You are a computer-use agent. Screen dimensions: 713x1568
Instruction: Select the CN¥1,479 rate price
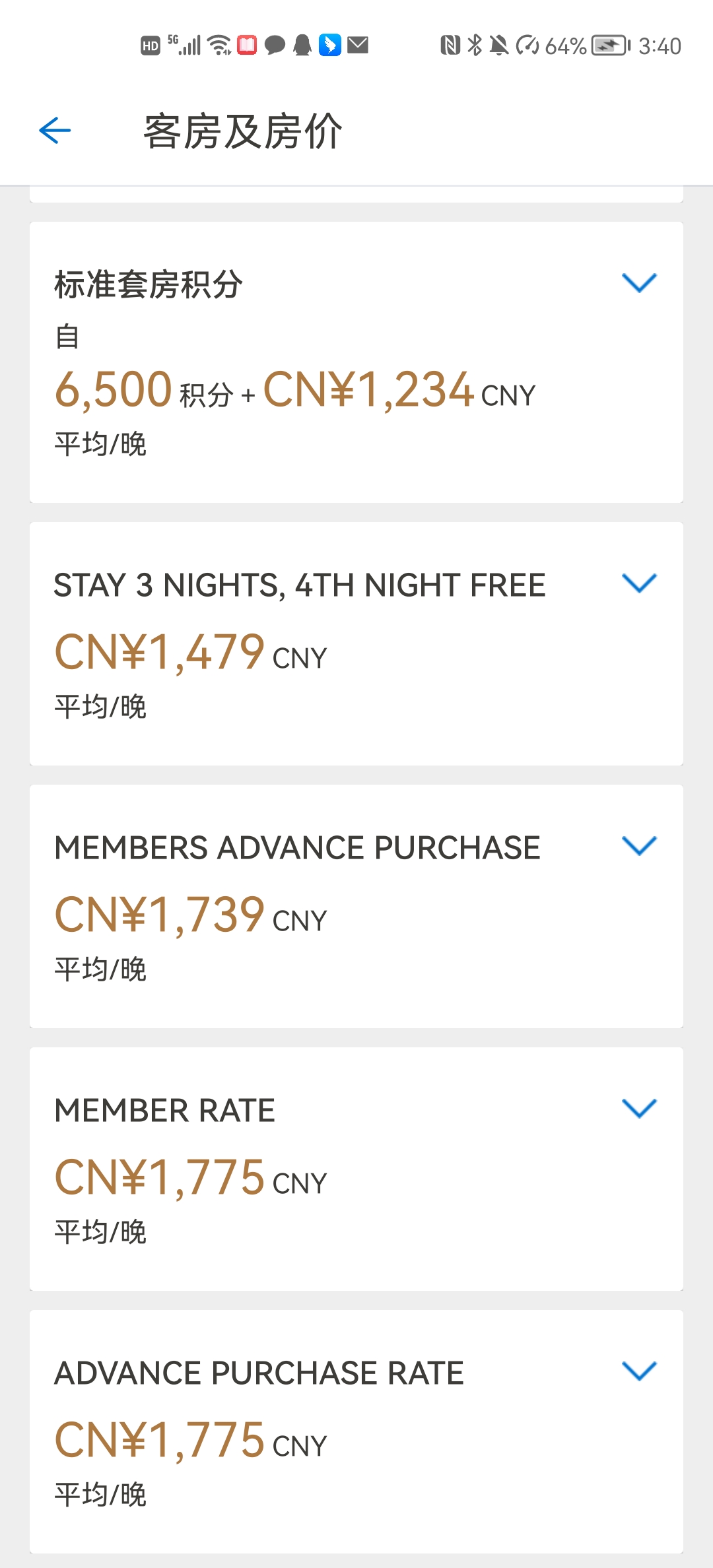(x=190, y=653)
